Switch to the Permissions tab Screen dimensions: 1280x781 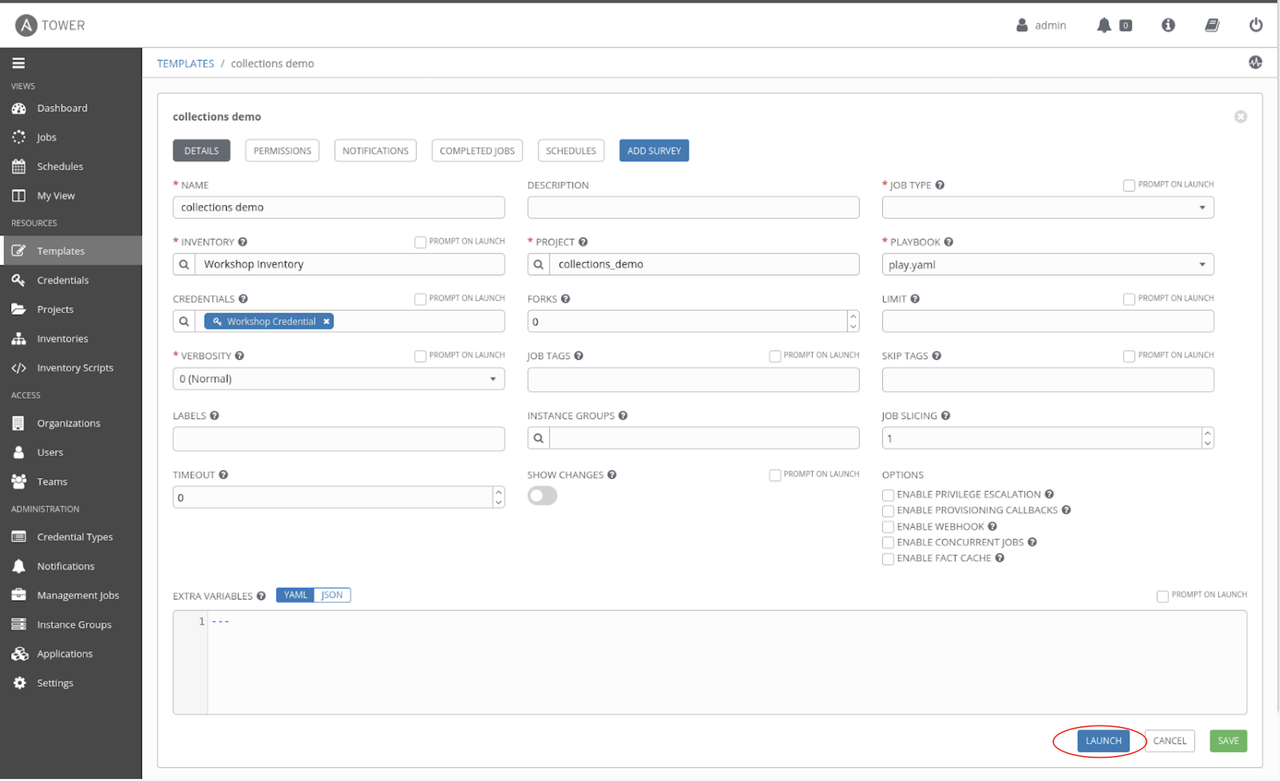point(282,150)
